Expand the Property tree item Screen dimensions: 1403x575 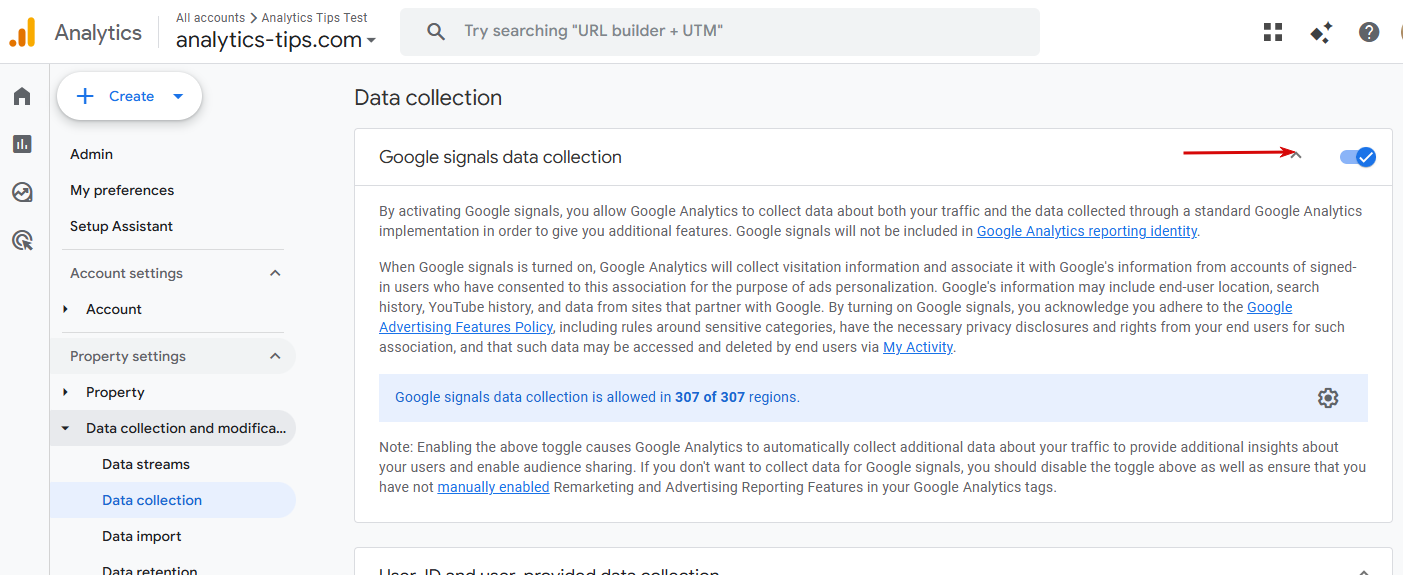[x=66, y=392]
